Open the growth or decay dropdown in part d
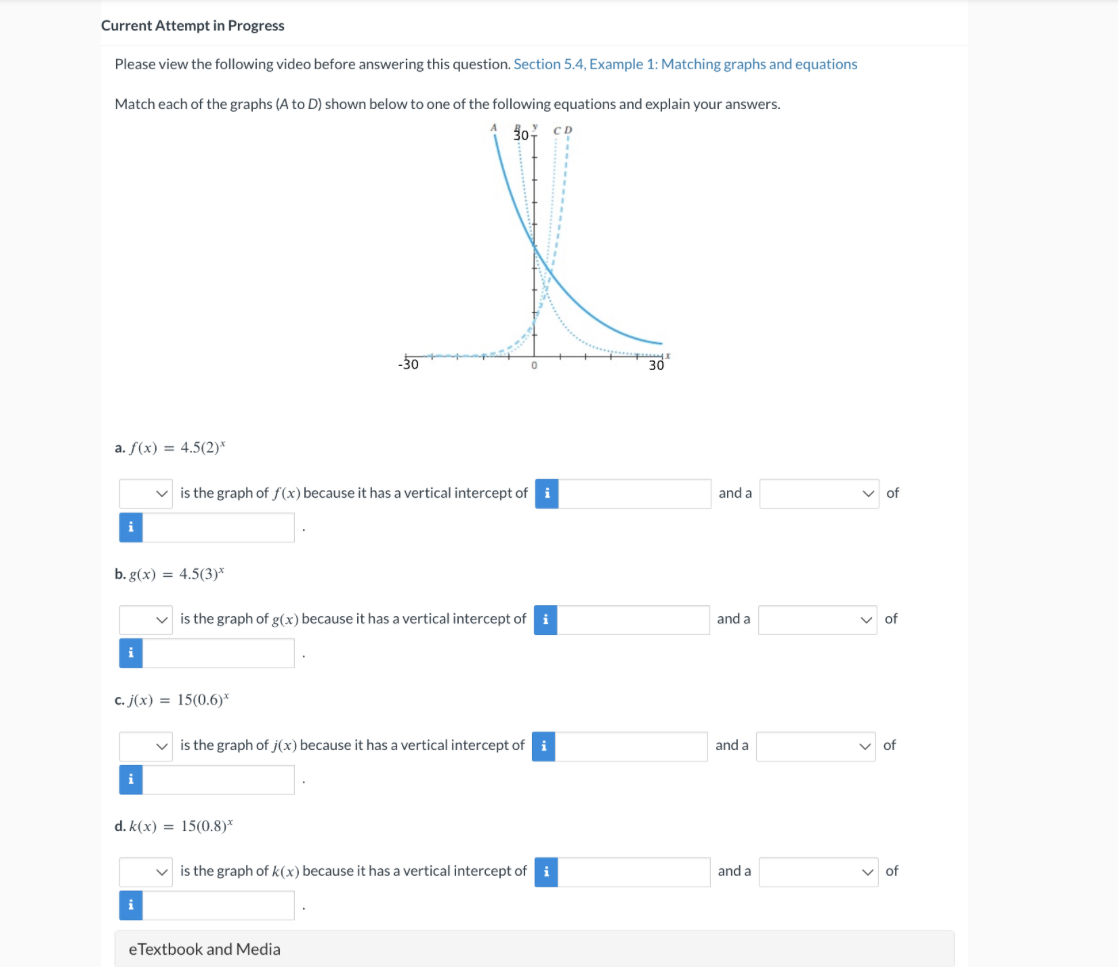Image resolution: width=1118 pixels, height=967 pixels. (x=818, y=871)
